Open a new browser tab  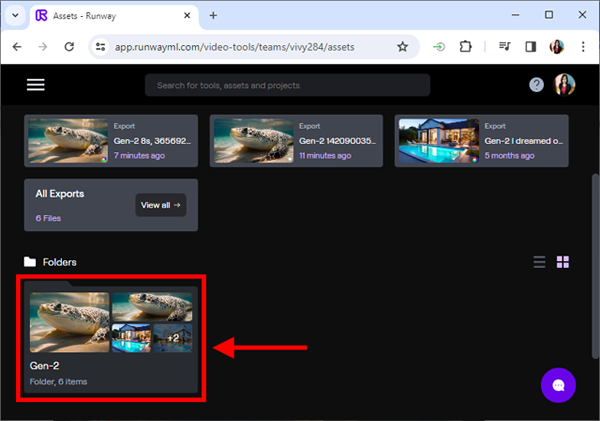[213, 15]
